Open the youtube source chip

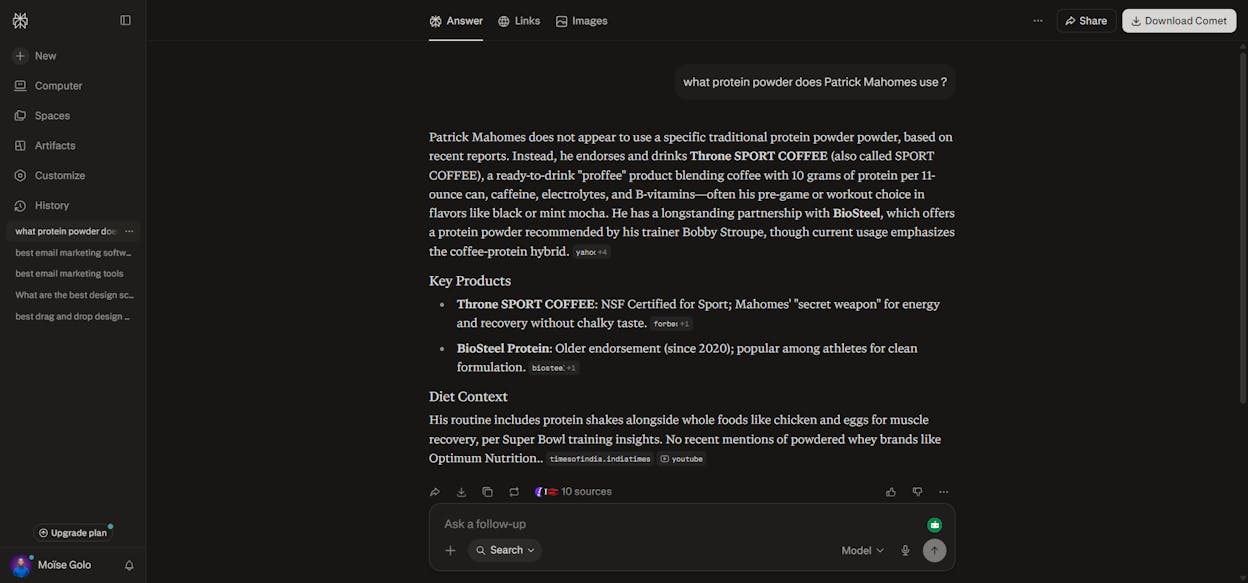point(682,459)
